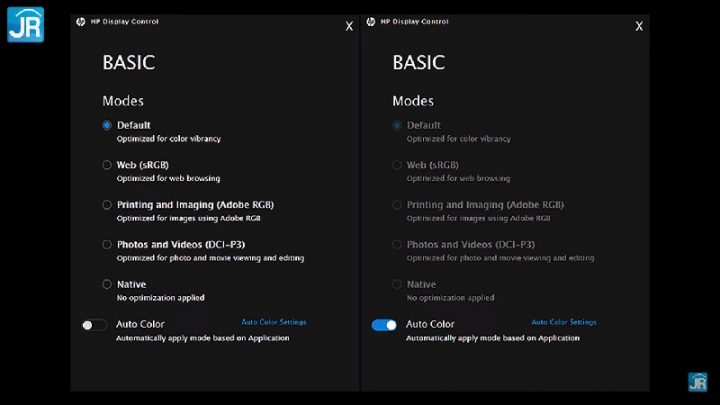Click the greyed-out Native radio in right window
Image resolution: width=720 pixels, height=405 pixels.
click(397, 284)
